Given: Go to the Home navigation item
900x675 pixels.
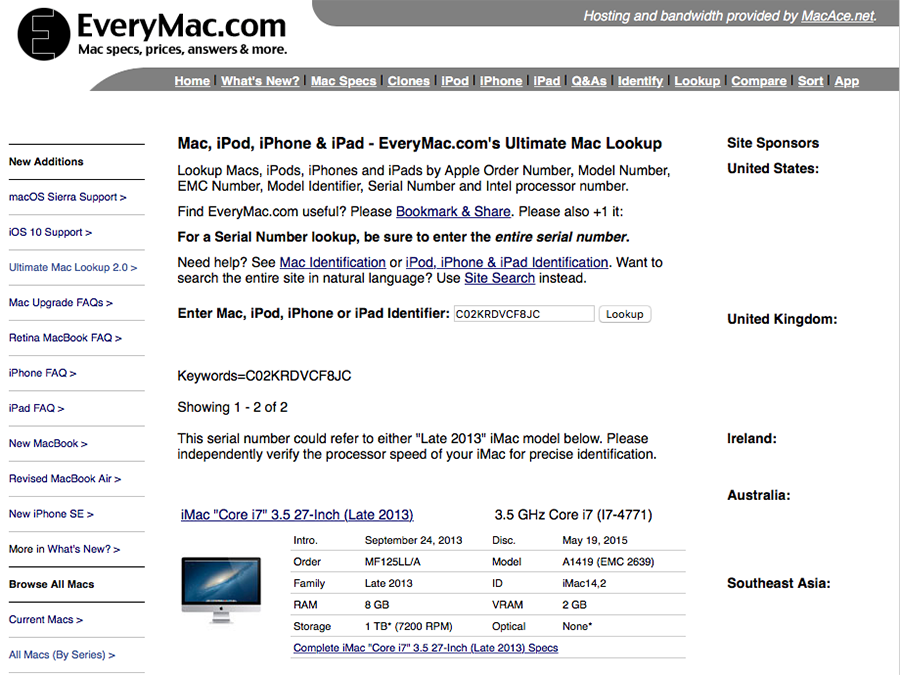Looking at the screenshot, I should pyautogui.click(x=192, y=81).
